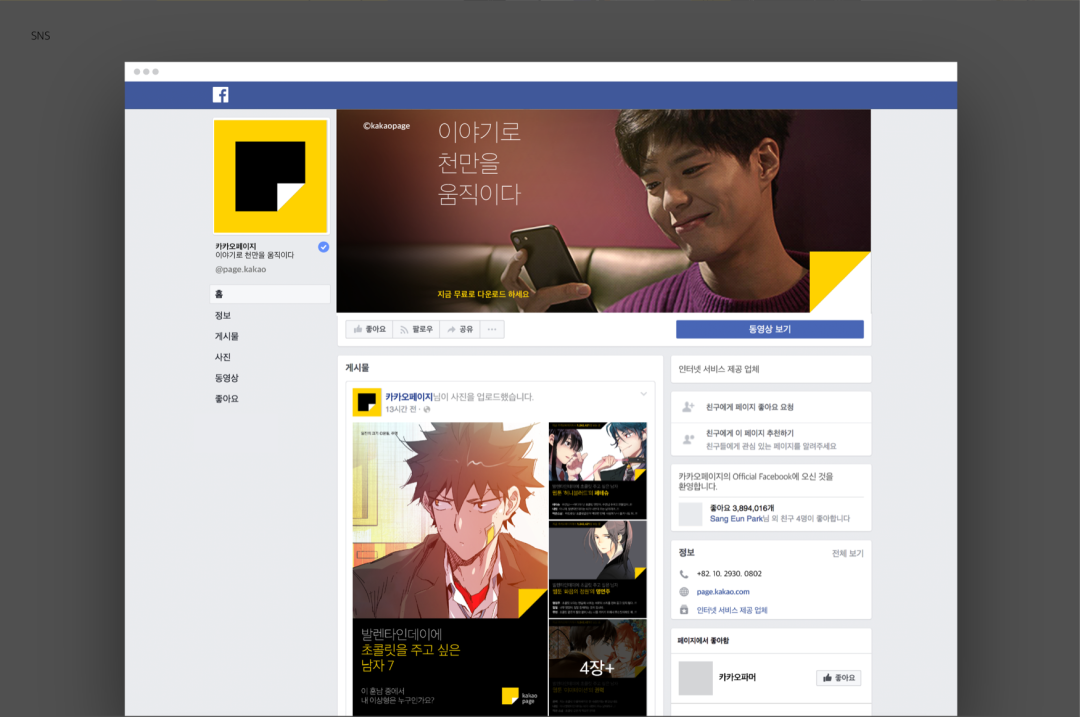
Task: Click 전체 보기 in the 정보 card
Action: click(847, 553)
